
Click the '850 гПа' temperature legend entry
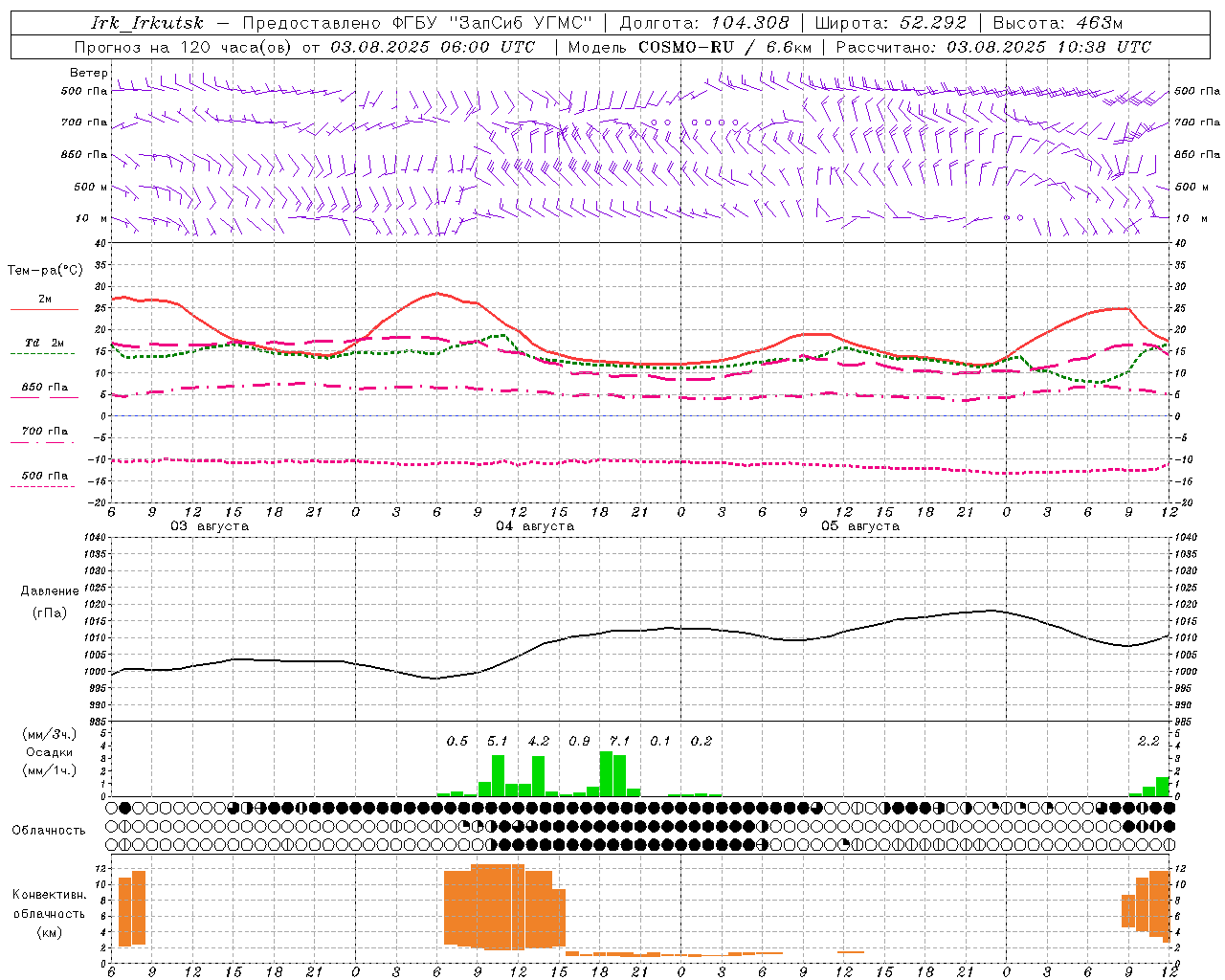point(45,388)
